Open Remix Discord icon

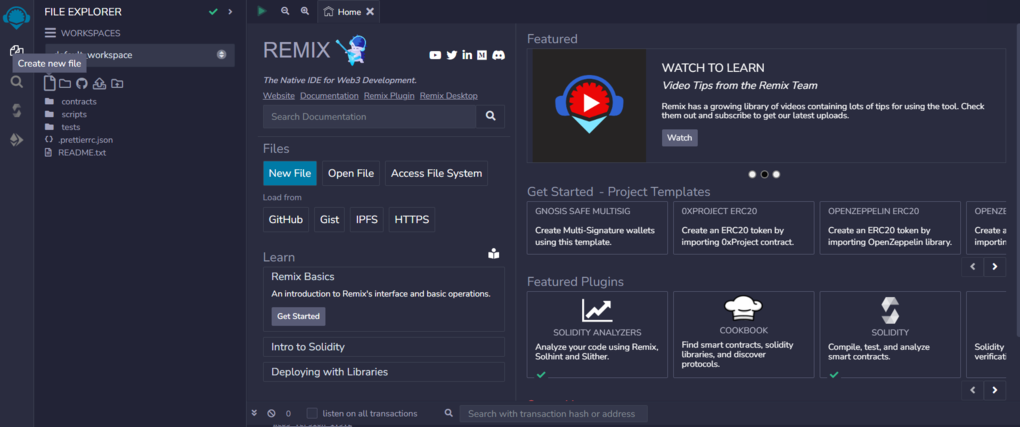(x=499, y=55)
